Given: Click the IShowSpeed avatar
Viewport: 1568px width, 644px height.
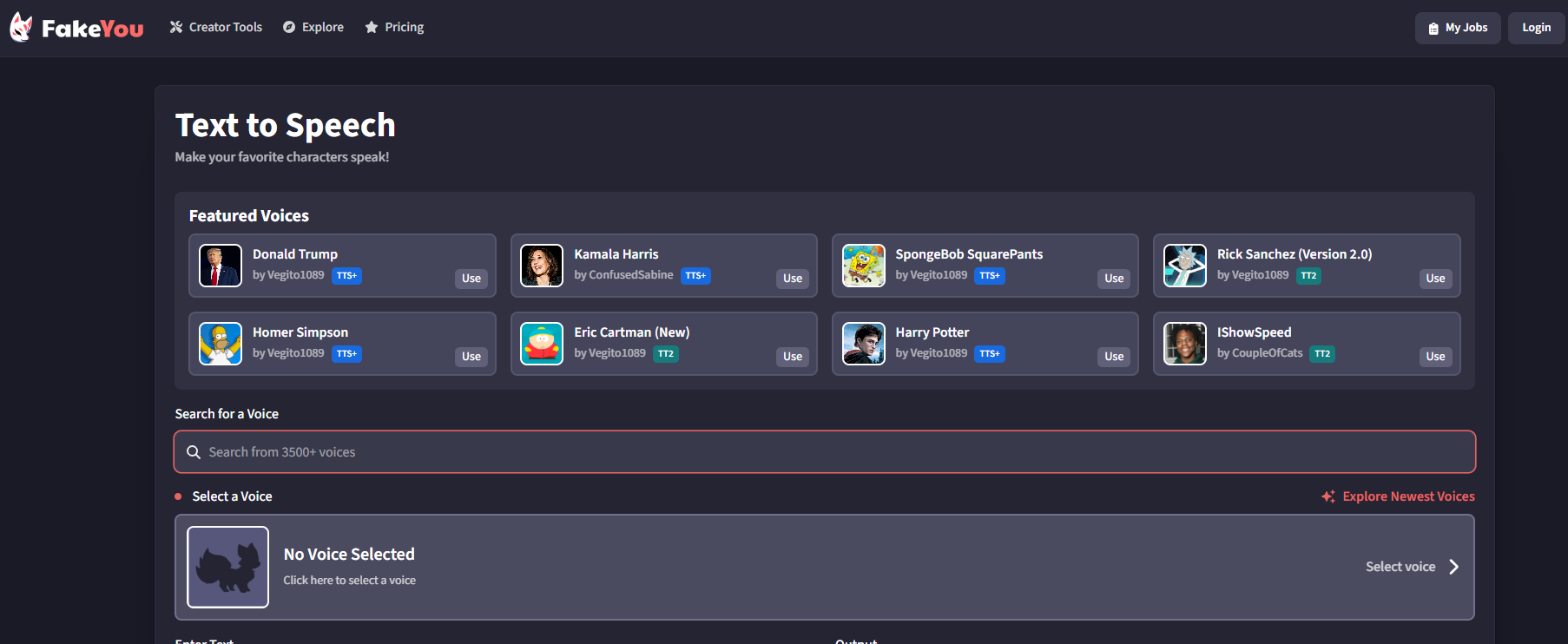Looking at the screenshot, I should click(1185, 344).
